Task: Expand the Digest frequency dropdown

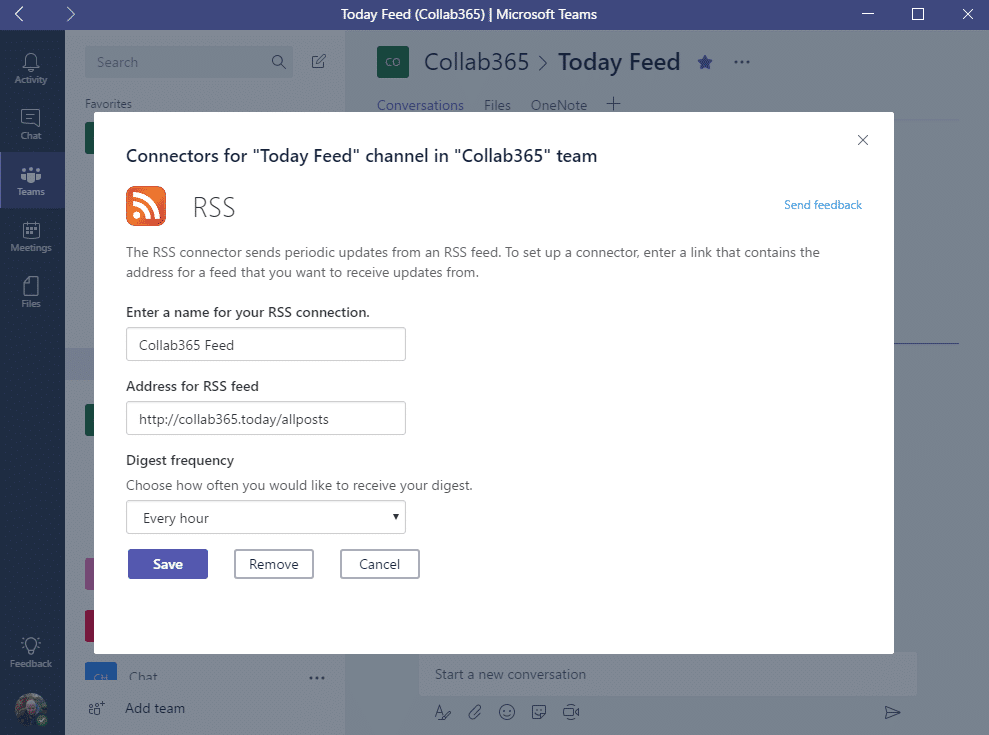Action: (x=266, y=517)
